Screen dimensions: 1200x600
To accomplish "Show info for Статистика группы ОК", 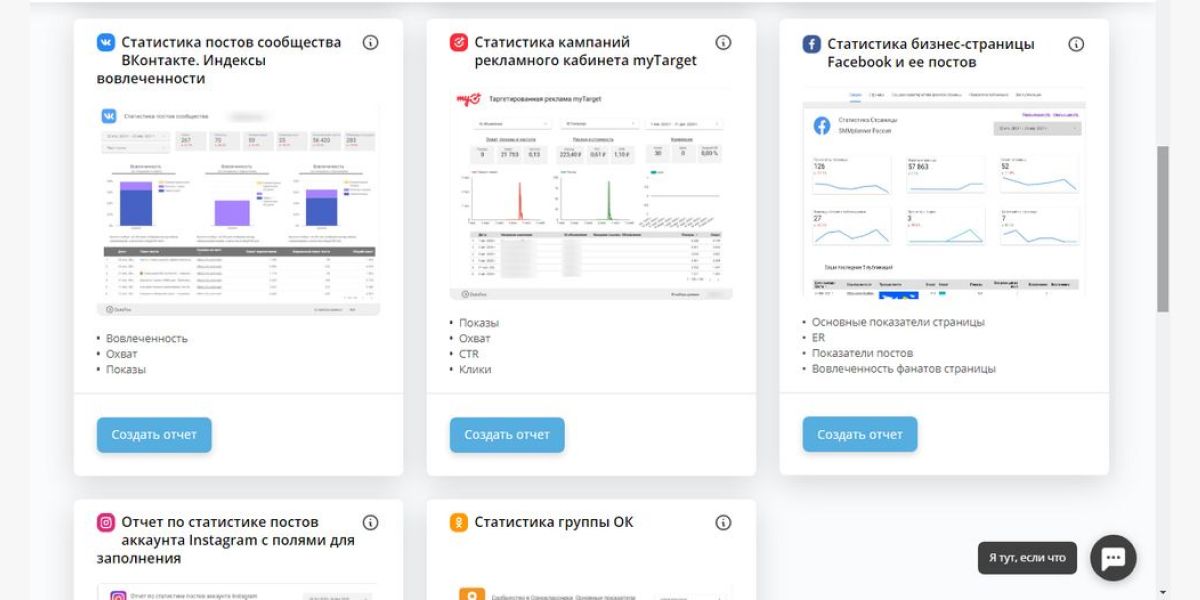I will point(723,522).
